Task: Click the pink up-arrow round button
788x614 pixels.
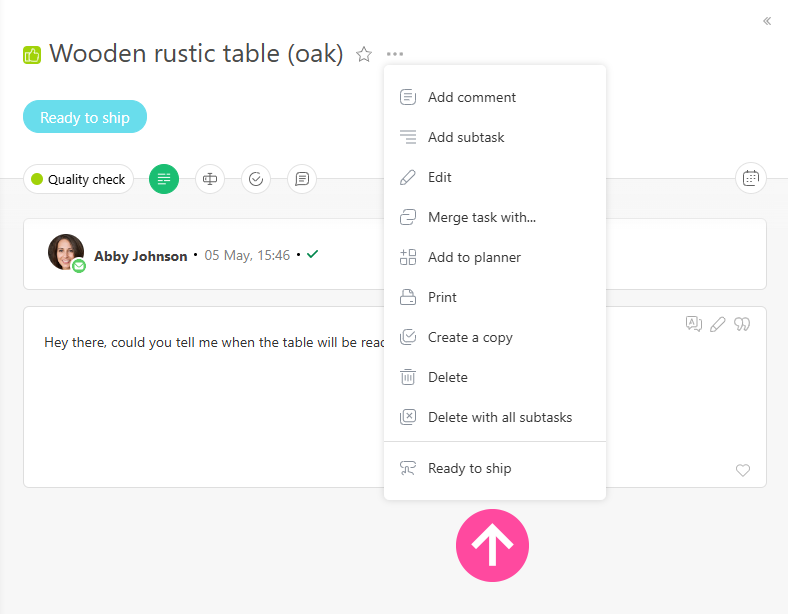Action: pos(492,545)
